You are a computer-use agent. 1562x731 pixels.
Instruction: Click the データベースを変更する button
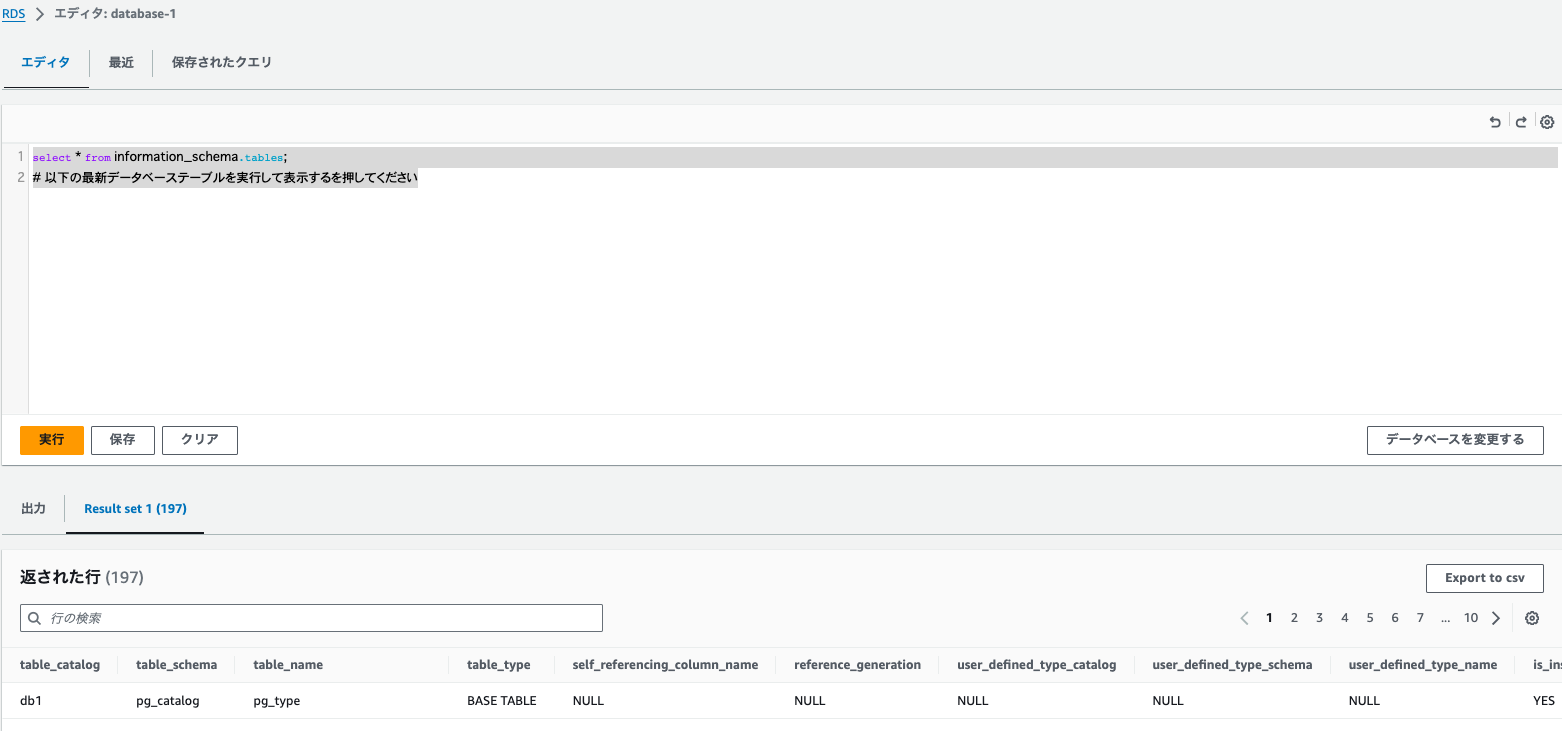(x=1455, y=440)
